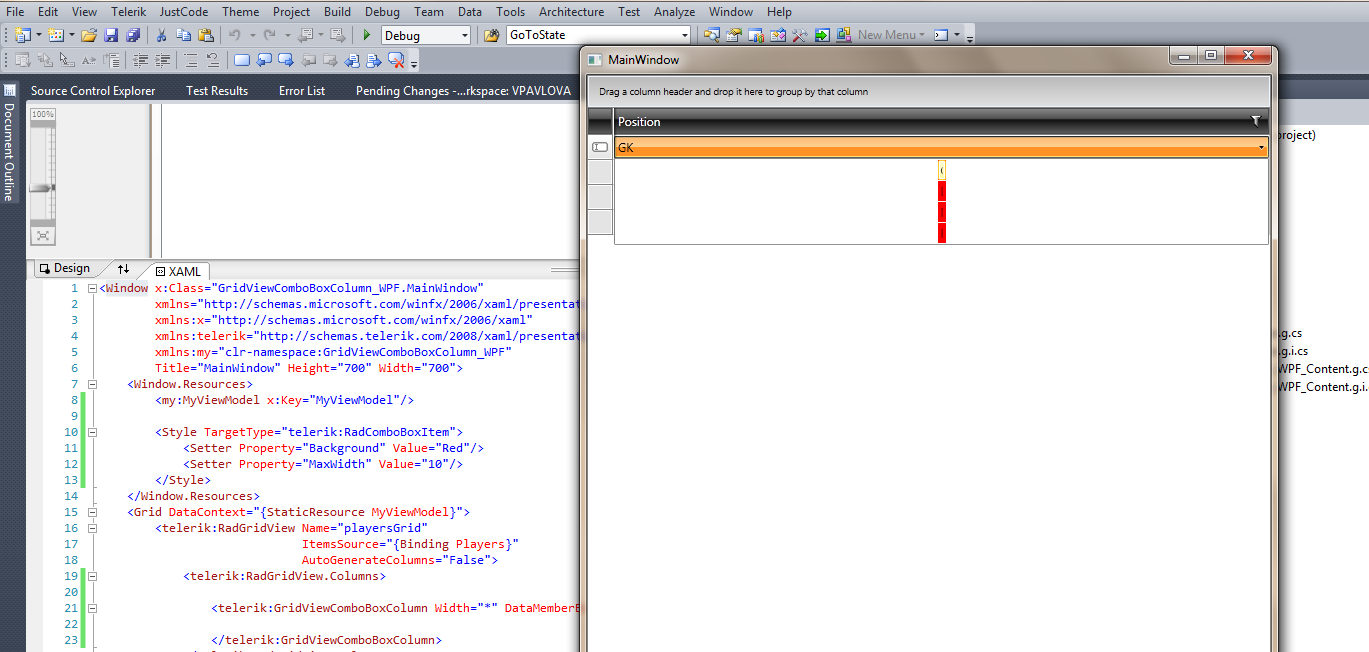Collapse the Grid element on line 15

point(93,513)
